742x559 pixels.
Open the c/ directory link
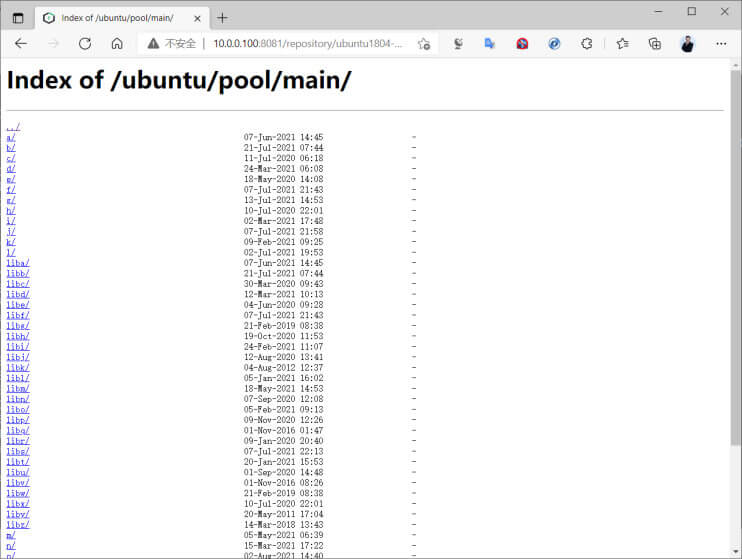point(11,158)
